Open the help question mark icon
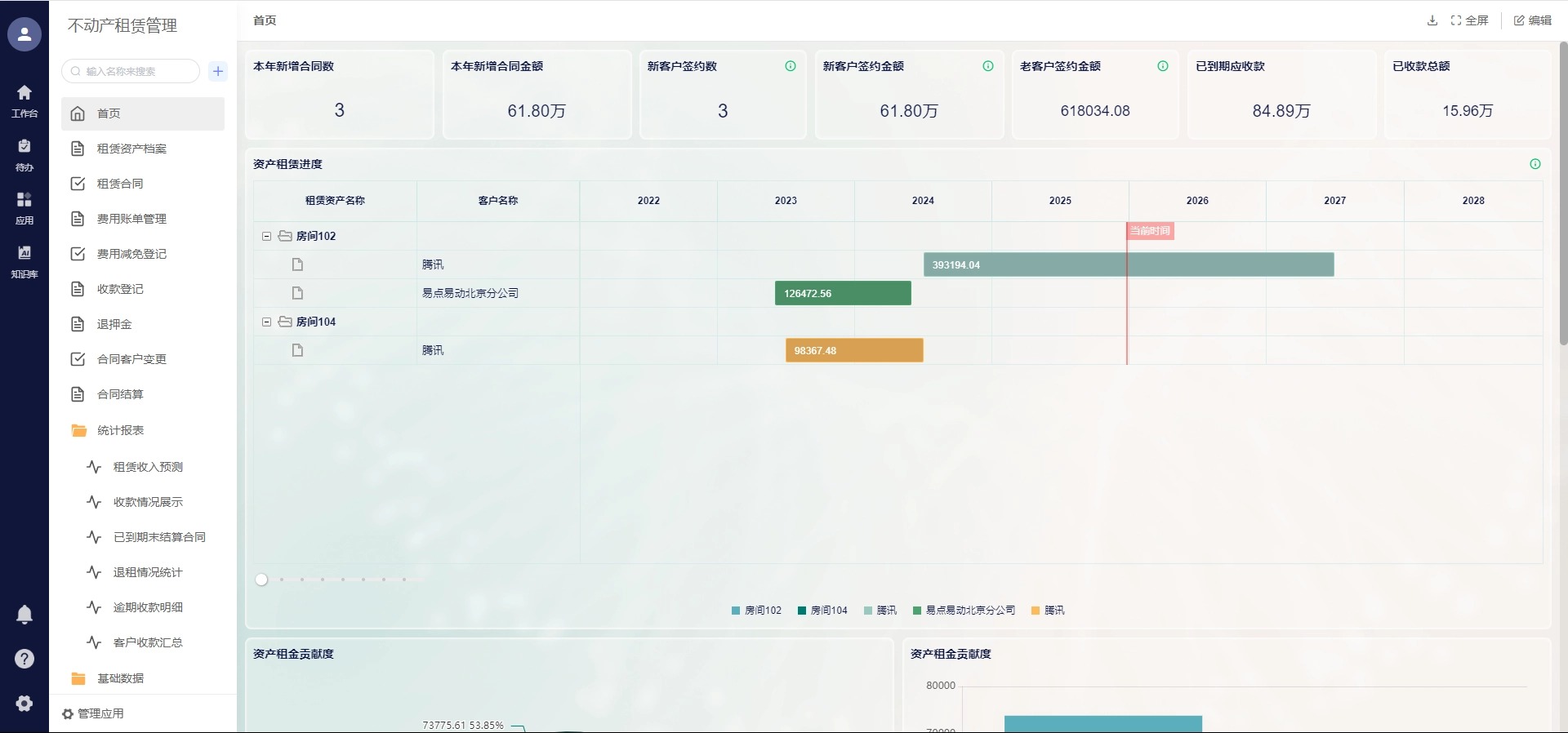Image resolution: width=1568 pixels, height=733 pixels. pos(24,659)
